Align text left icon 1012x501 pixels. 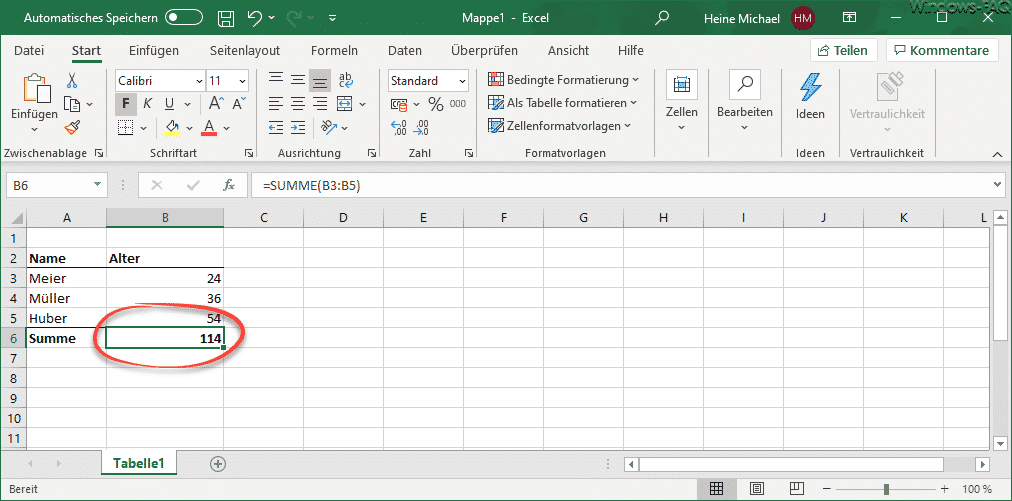click(276, 103)
